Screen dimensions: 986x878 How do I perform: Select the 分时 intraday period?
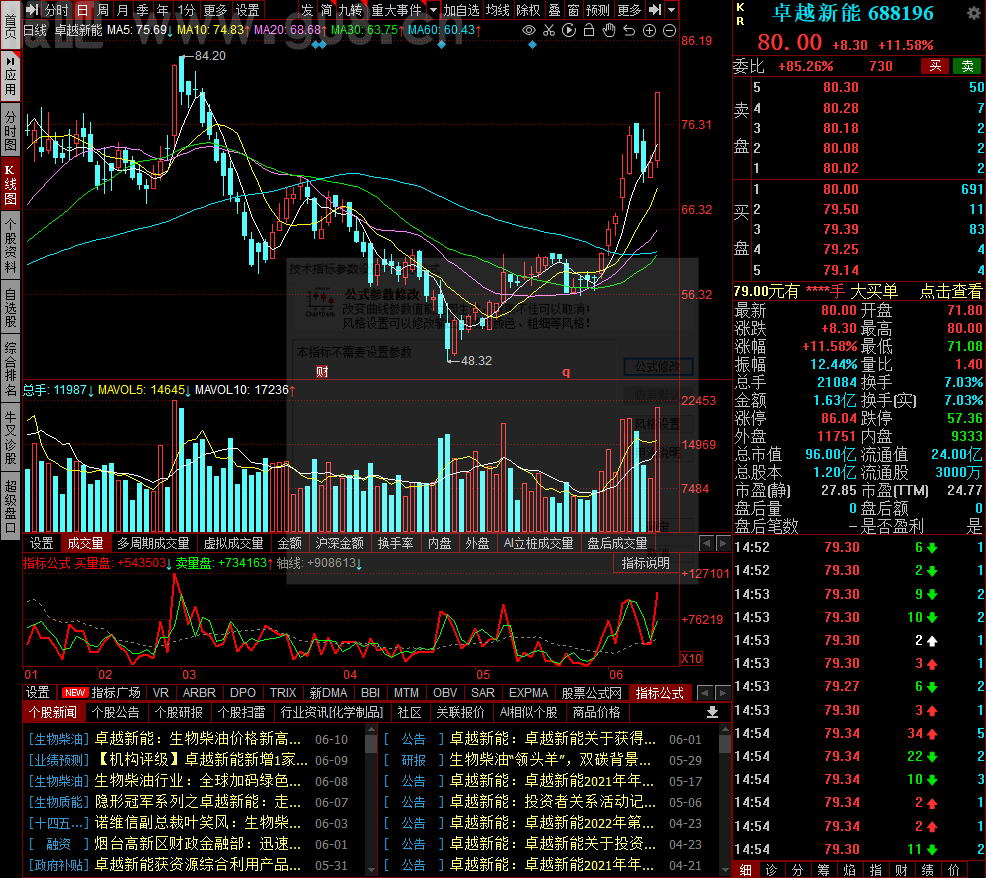click(57, 10)
